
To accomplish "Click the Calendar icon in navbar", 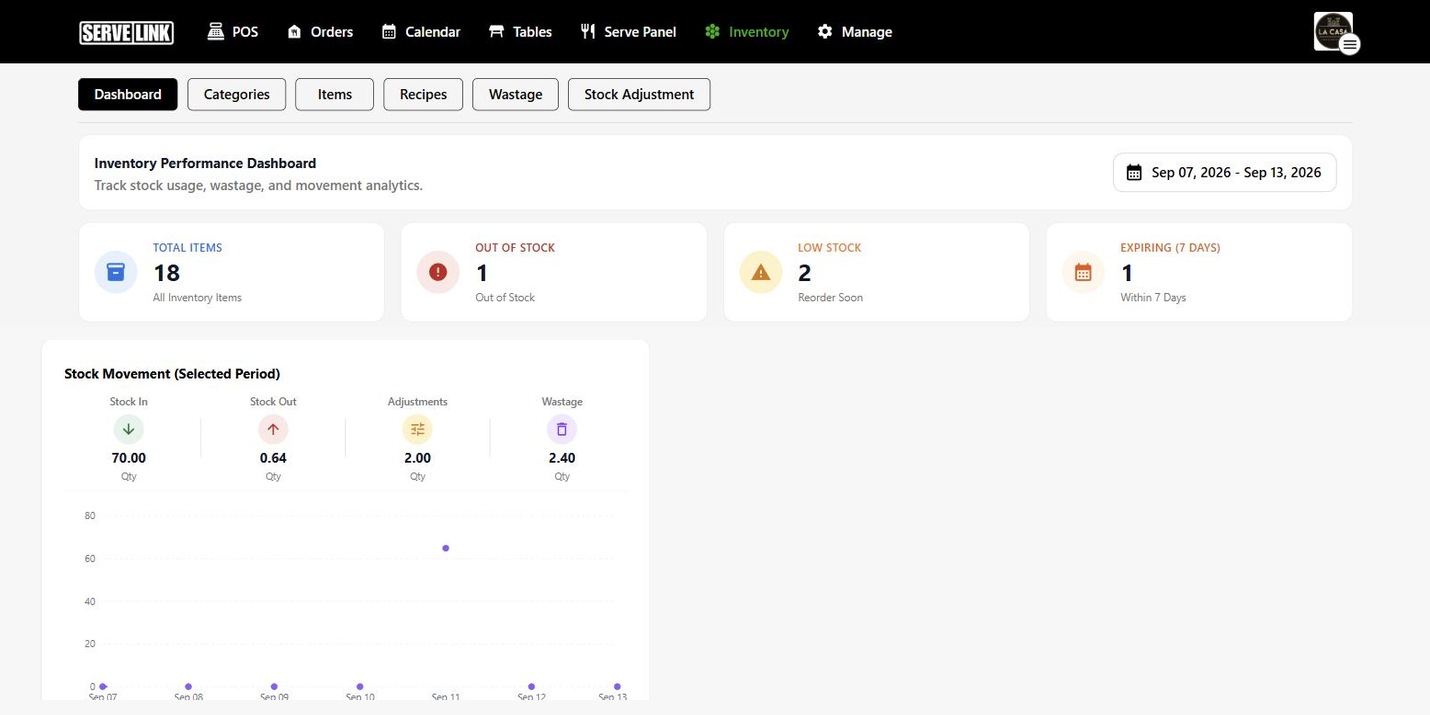I will (389, 32).
